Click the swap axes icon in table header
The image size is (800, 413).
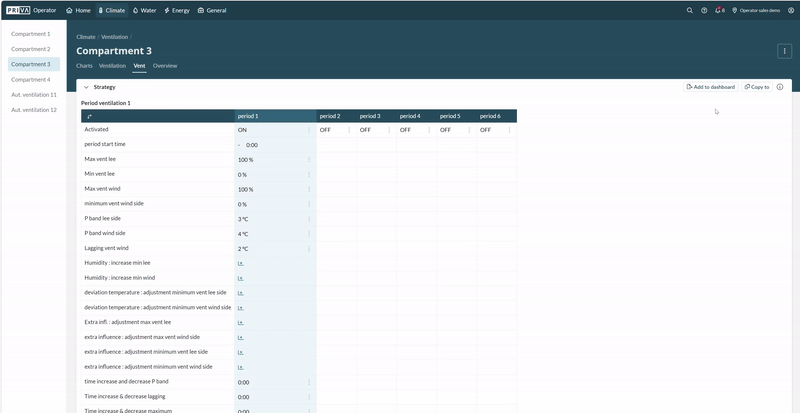[x=90, y=116]
